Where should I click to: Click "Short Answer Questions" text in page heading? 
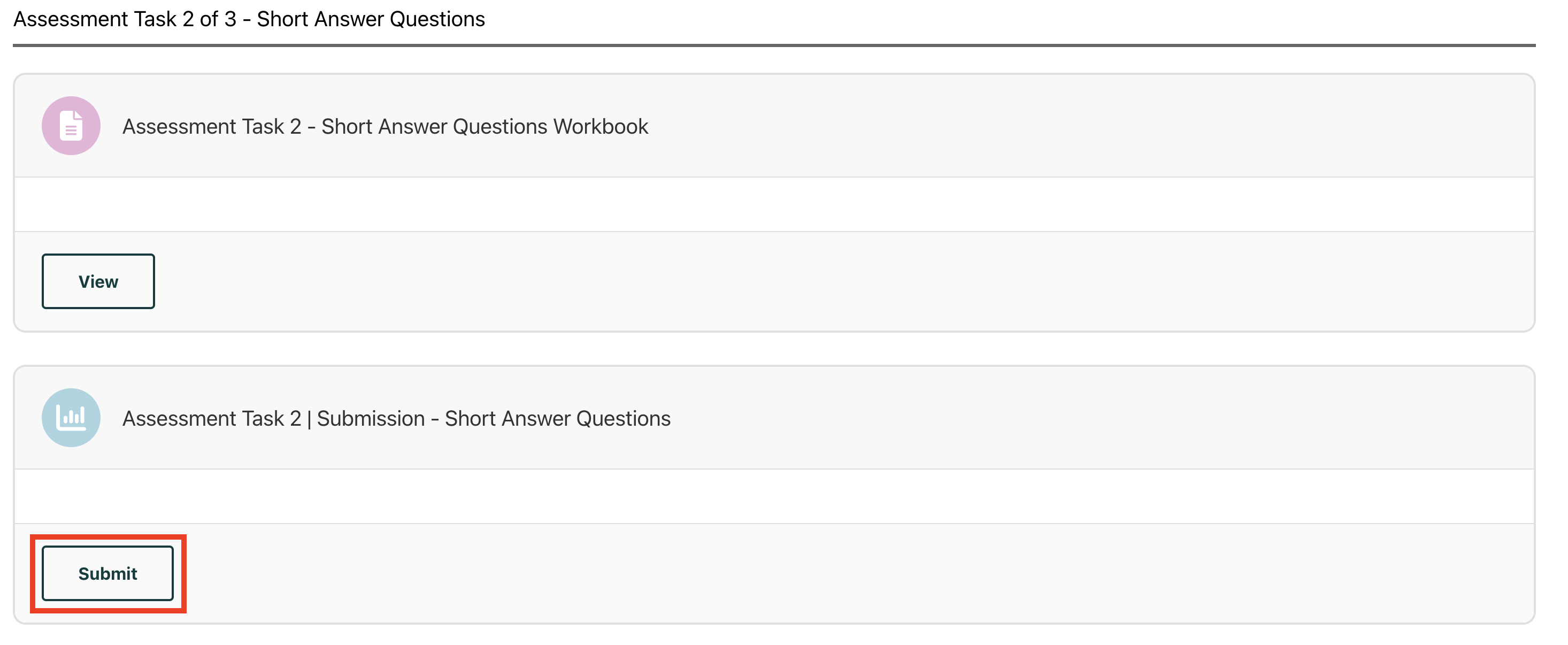tap(370, 19)
